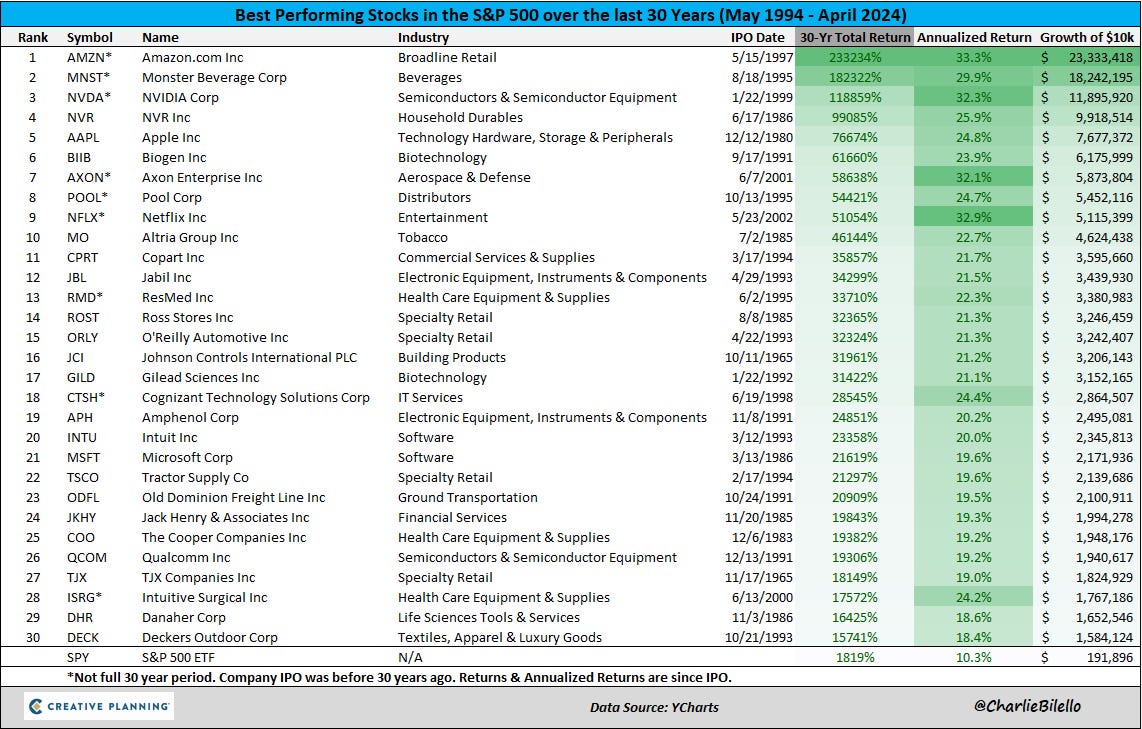Click the INTU symbol cell
Screen dimensions: 1142x729
click(82, 438)
